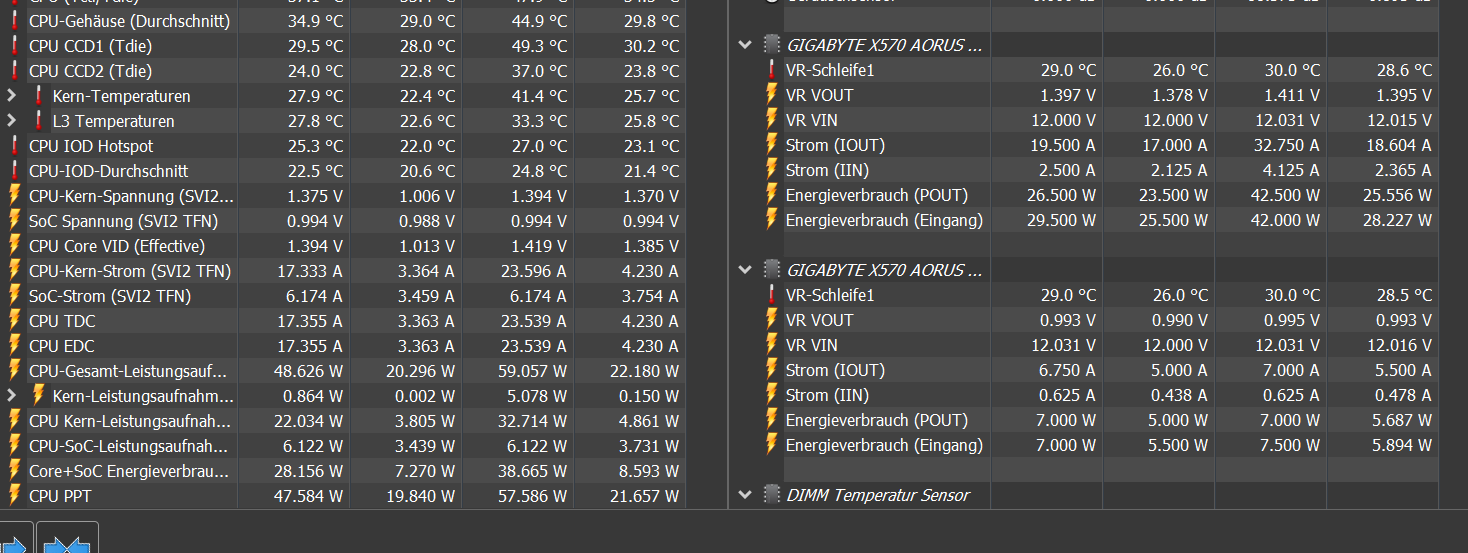Screen dimensions: 1468x553
Task: Select lightning icon of CPU Core VID (Effective)
Action: pyautogui.click(x=15, y=246)
